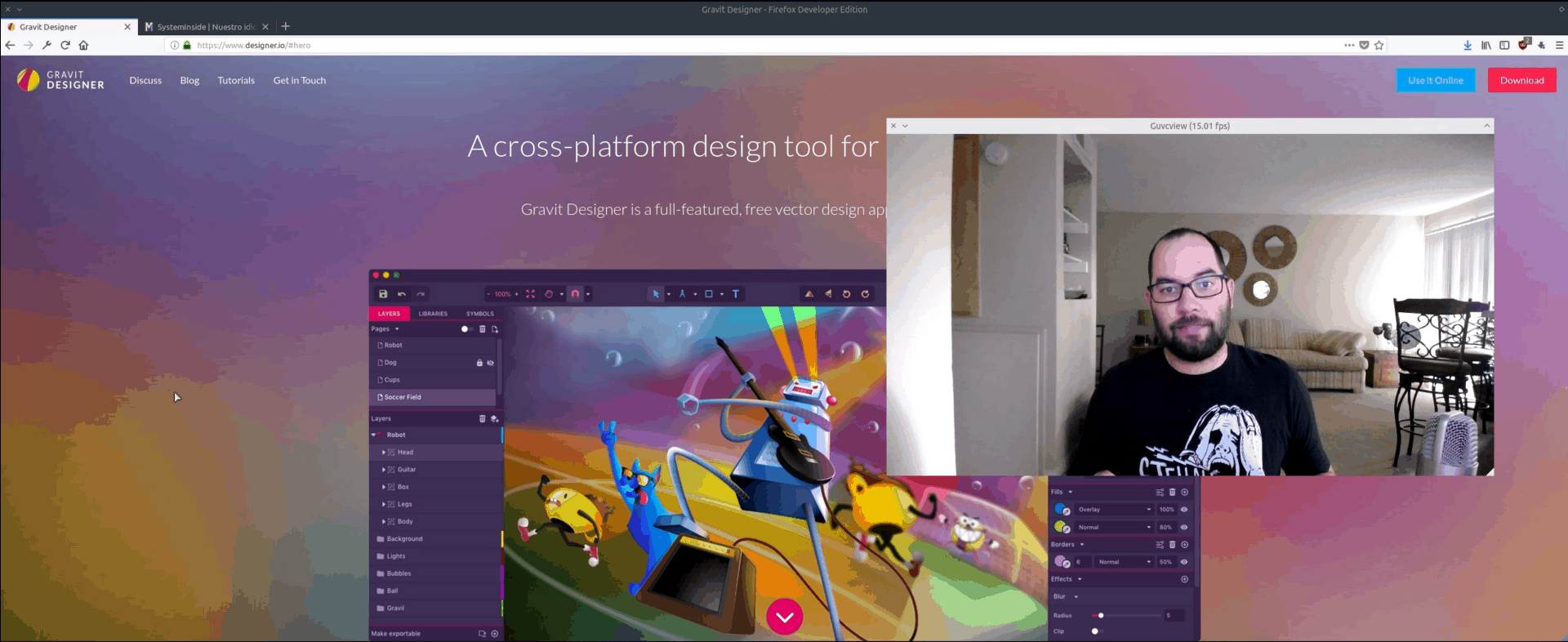Open the border Normal blend dropdown
The image size is (1568, 642).
(1125, 562)
